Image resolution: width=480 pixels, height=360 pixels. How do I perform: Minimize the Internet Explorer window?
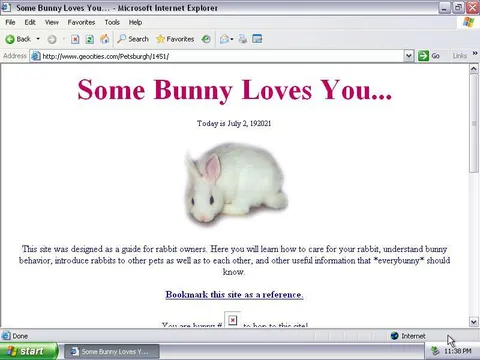pos(444,7)
